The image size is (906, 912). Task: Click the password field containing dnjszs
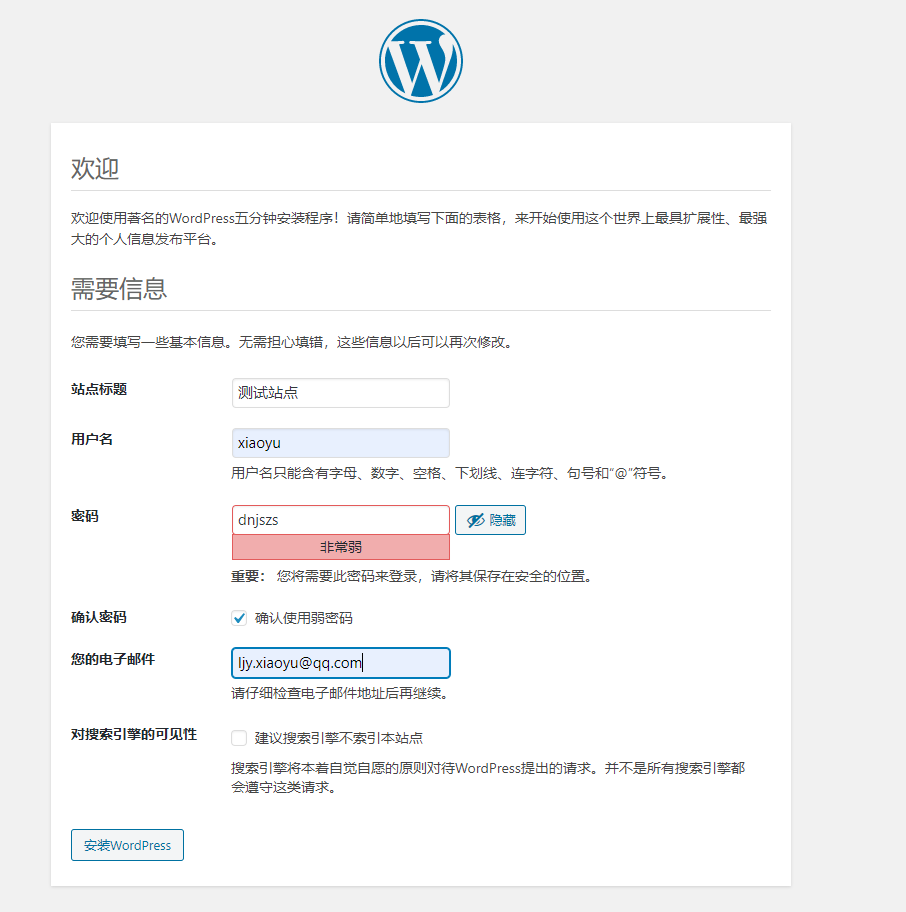coord(341,519)
